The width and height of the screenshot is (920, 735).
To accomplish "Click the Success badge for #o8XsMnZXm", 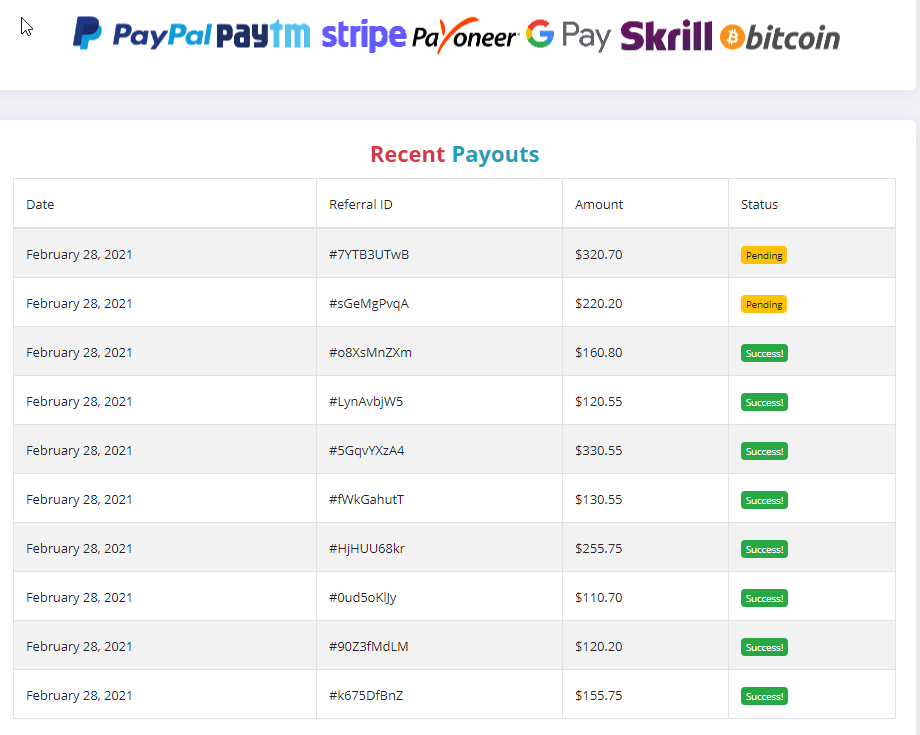I will coord(764,353).
